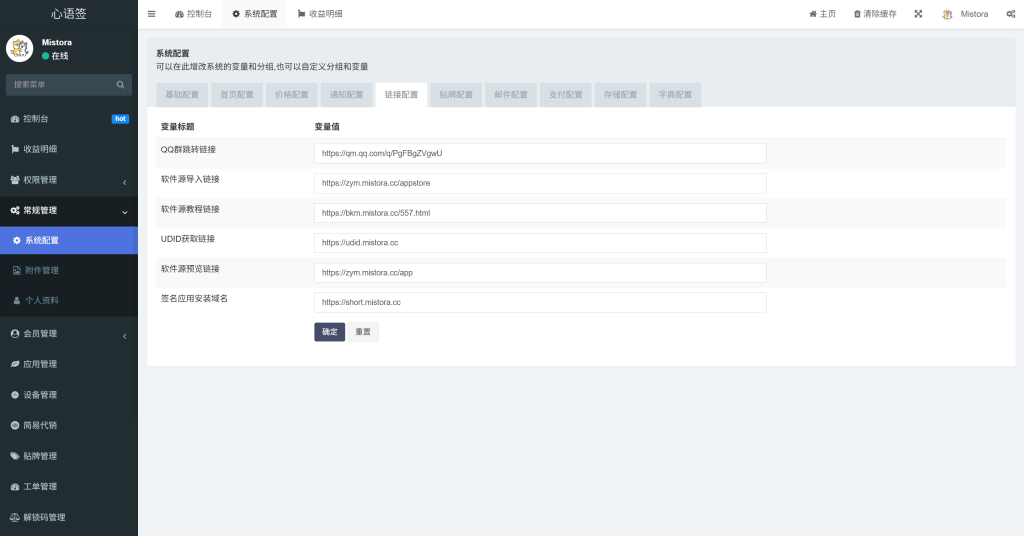This screenshot has width=1024, height=536.
Task: Click the QQ群跳转链接 input field
Action: pyautogui.click(x=540, y=153)
